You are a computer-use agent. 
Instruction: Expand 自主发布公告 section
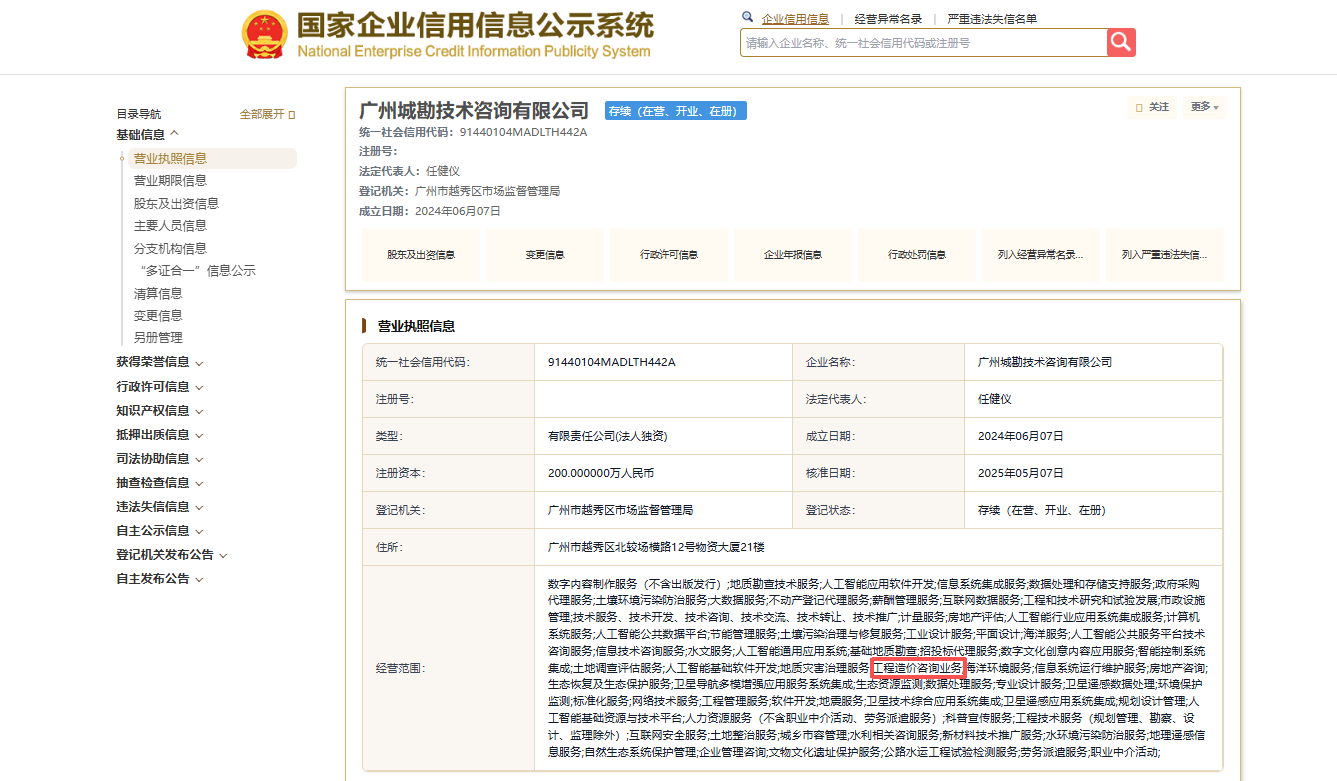160,579
